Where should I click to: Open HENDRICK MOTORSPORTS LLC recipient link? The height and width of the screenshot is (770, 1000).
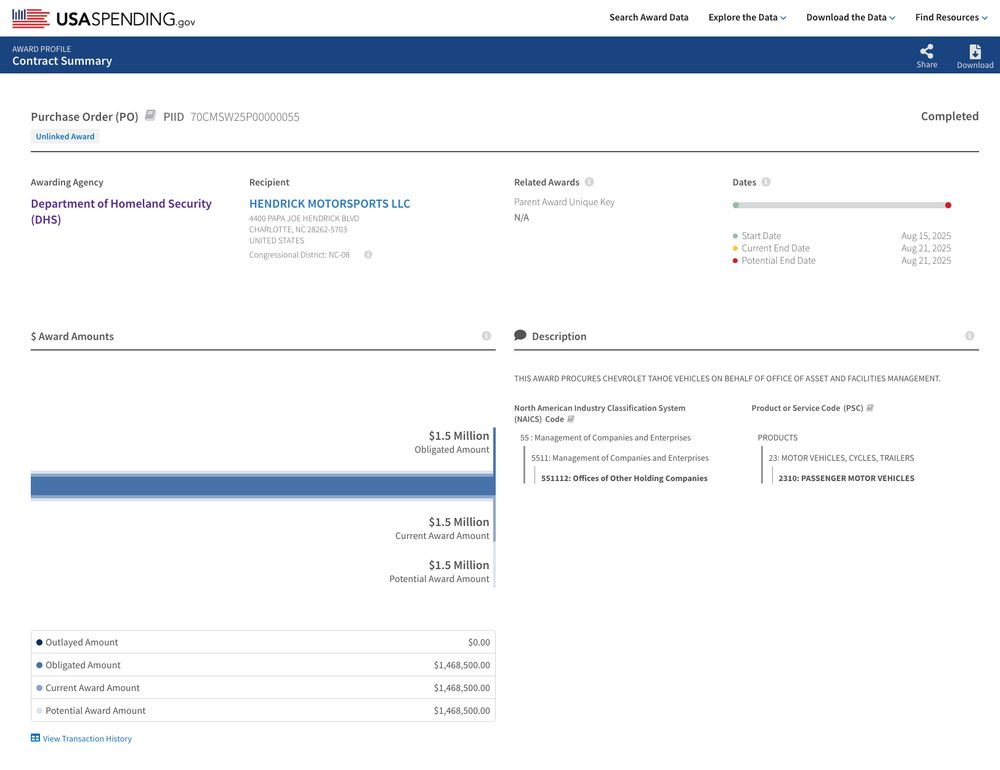330,204
